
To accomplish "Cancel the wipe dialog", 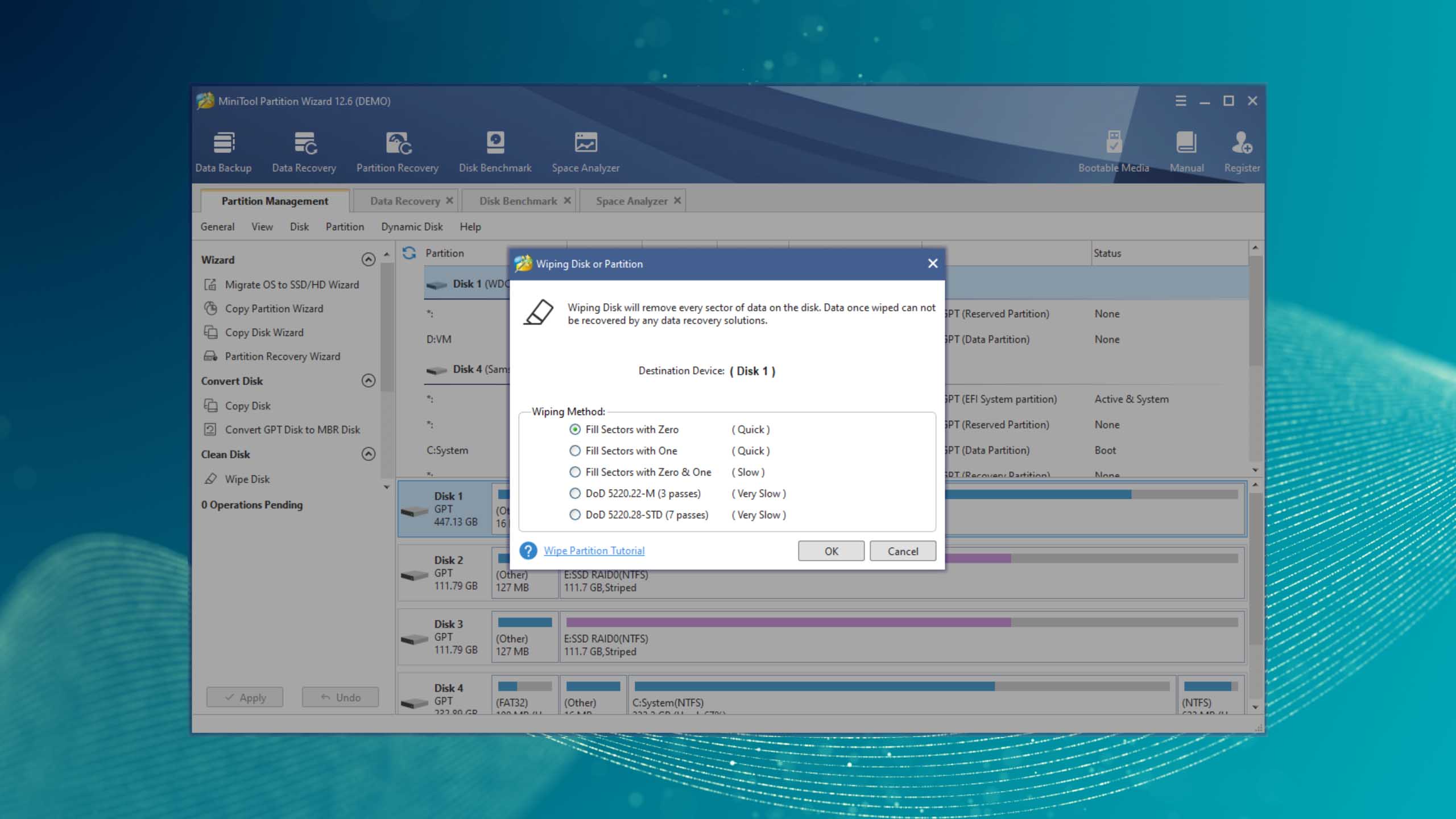I will pyautogui.click(x=903, y=551).
